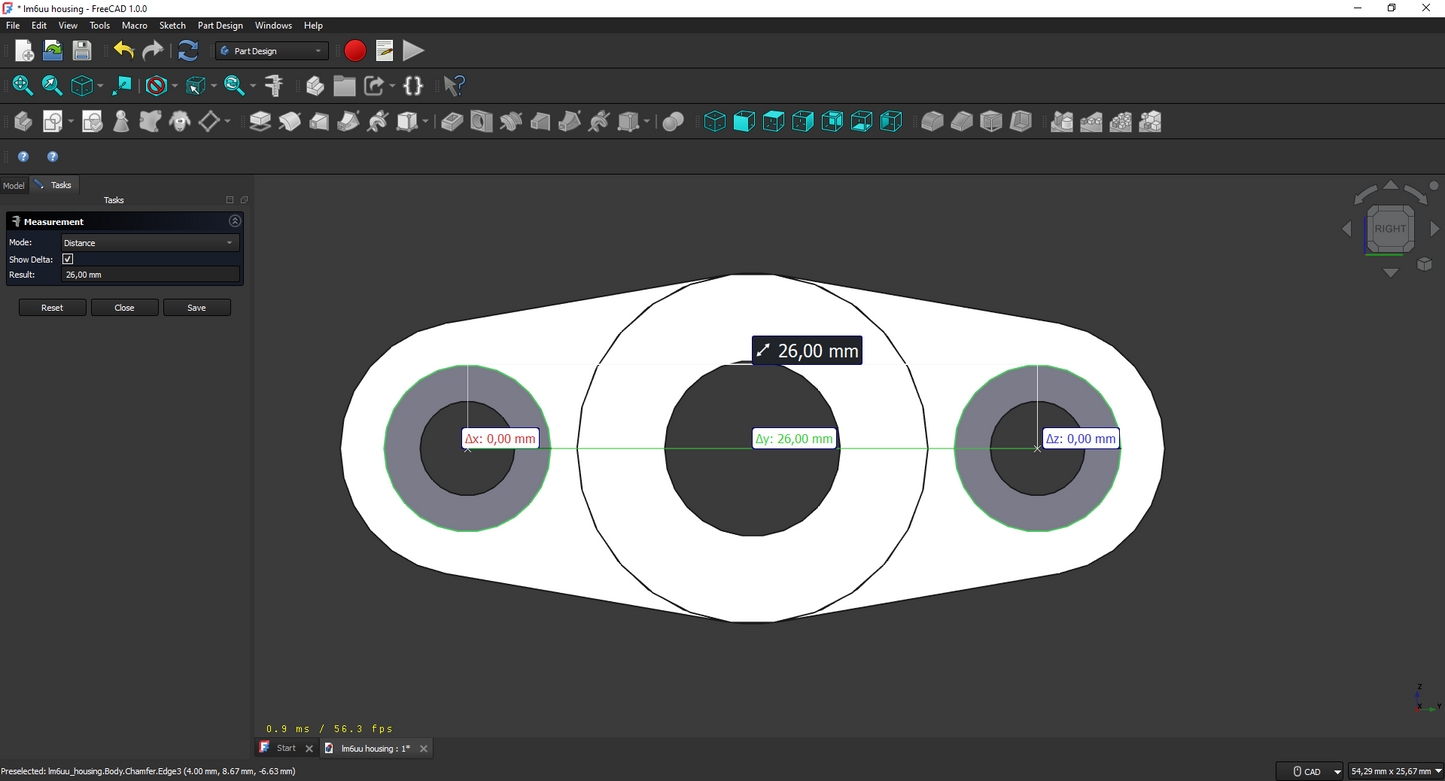Create a polar pattern
This screenshot has height=781, width=1445.
[1121, 122]
